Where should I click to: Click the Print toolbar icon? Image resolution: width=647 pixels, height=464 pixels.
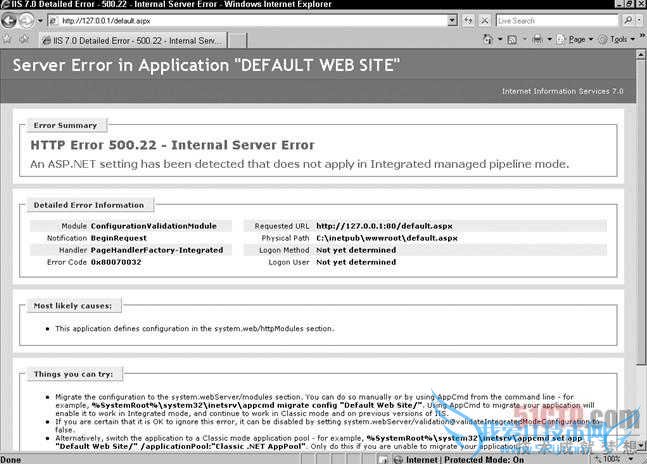(x=537, y=39)
